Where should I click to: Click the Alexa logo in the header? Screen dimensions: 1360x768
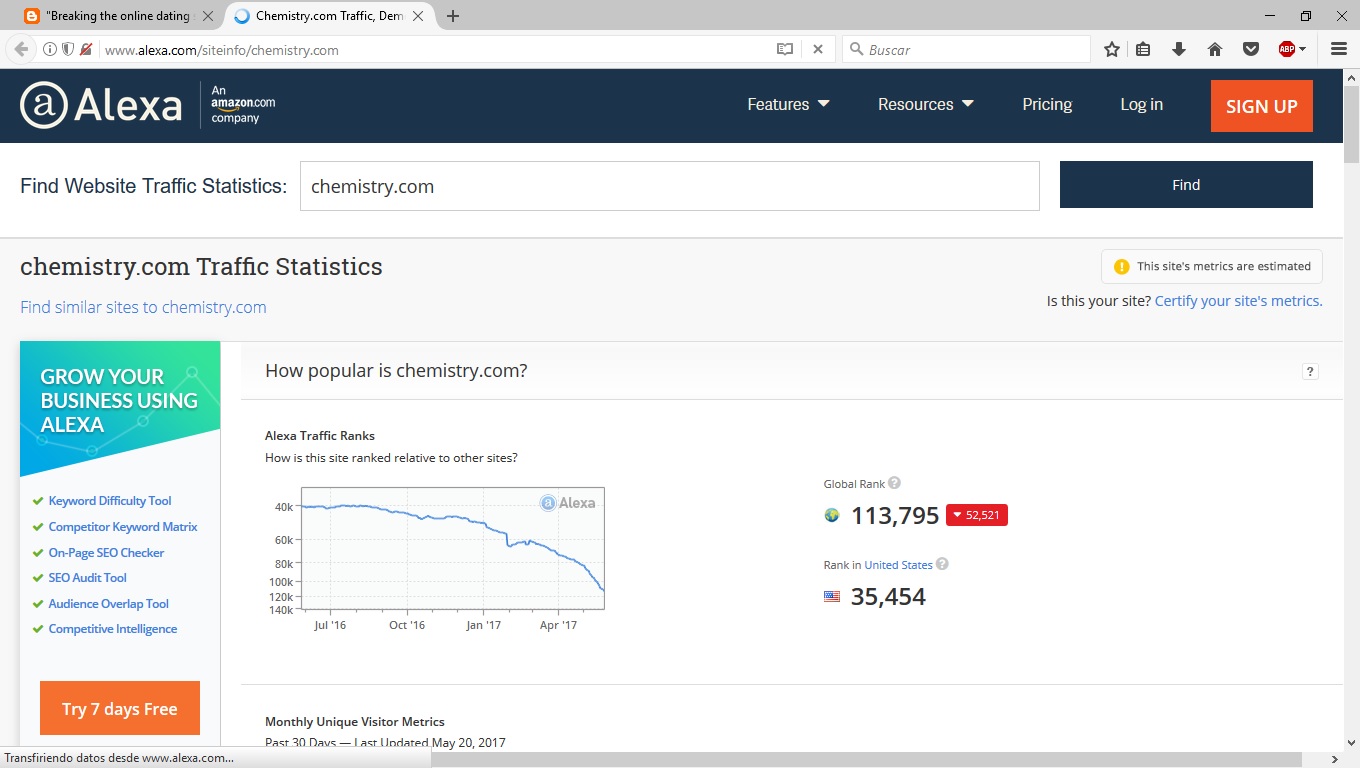(101, 105)
